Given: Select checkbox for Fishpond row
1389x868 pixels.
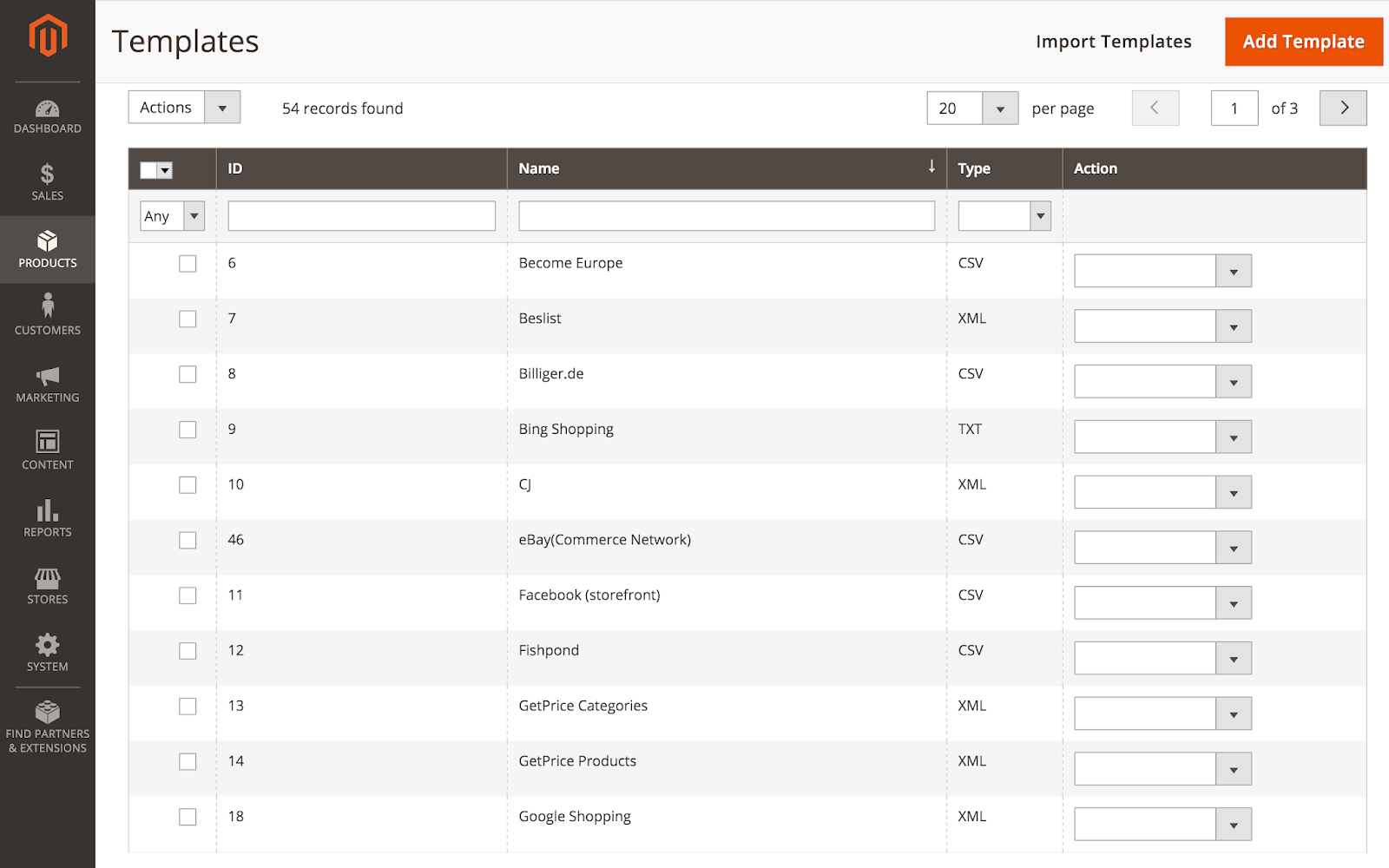Looking at the screenshot, I should pos(188,651).
